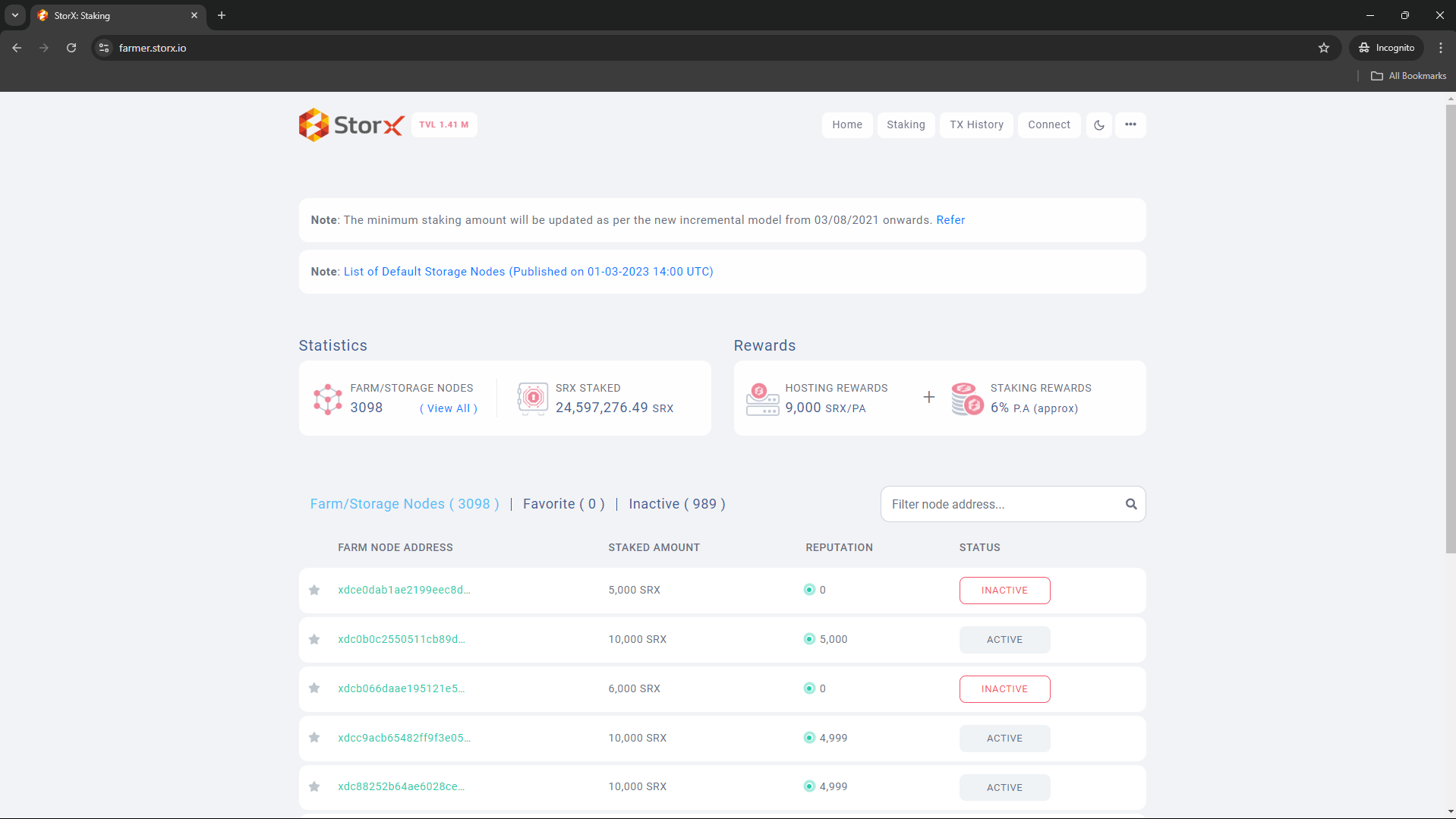Open the three-dots more menu
The image size is (1456, 819).
[1130, 125]
